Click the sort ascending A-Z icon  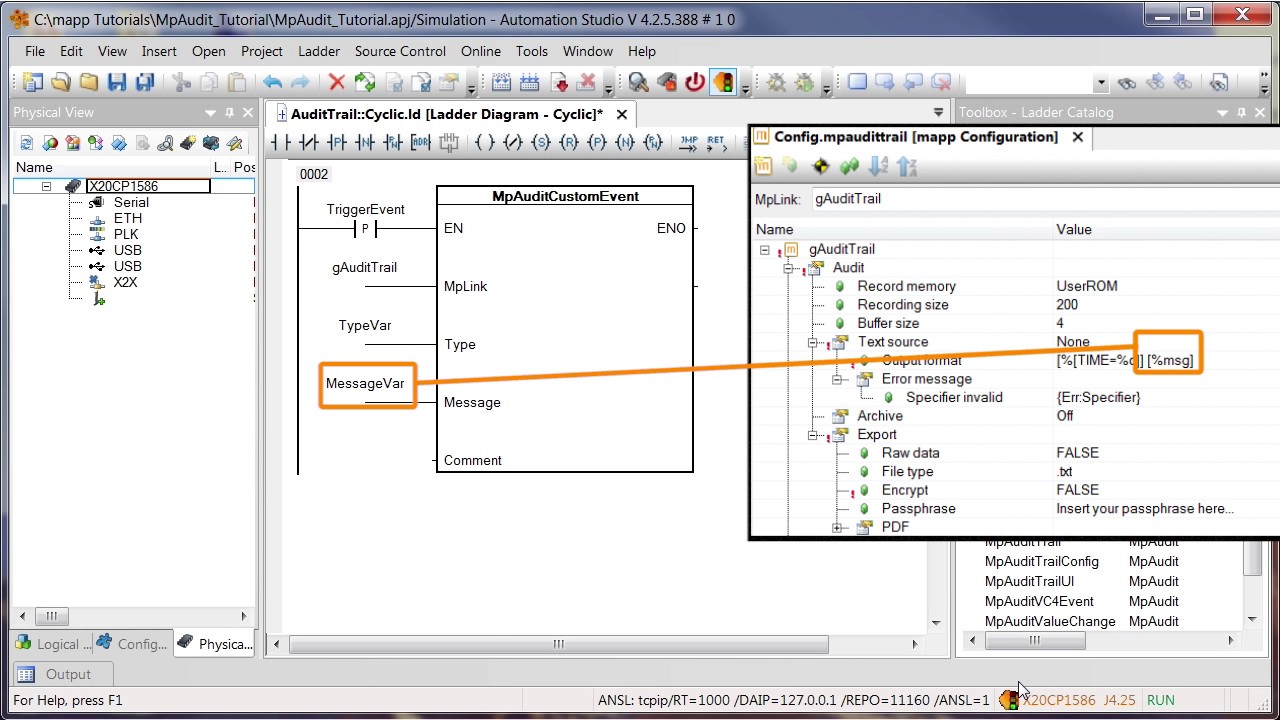click(879, 166)
